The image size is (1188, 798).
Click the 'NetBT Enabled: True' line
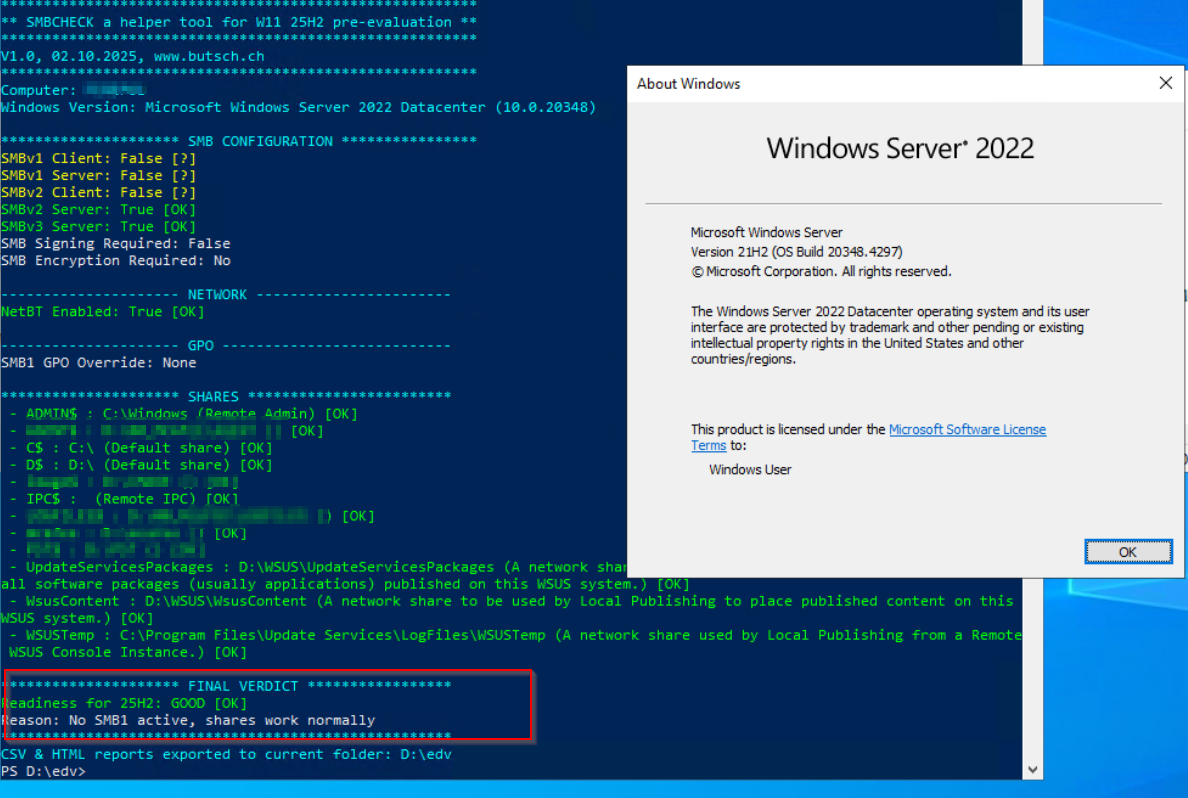tap(102, 312)
